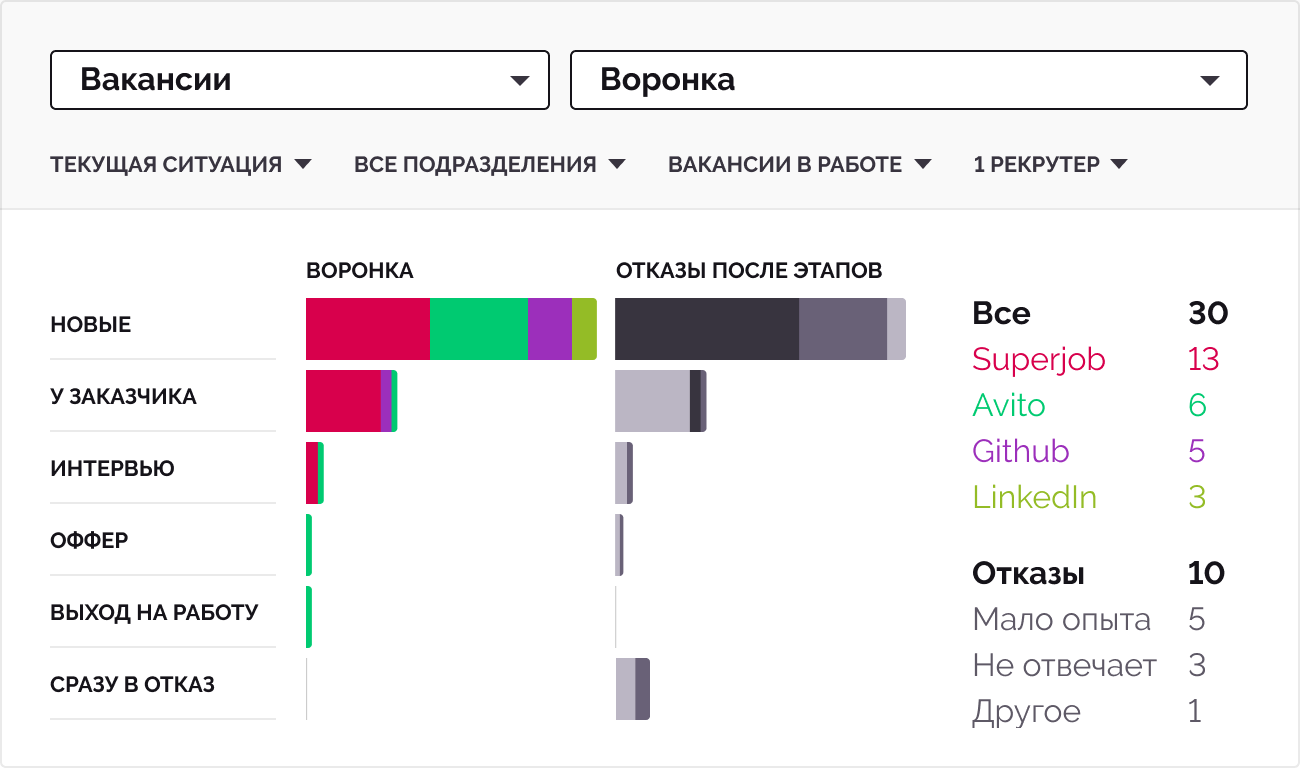The width and height of the screenshot is (1300, 768).
Task: Select the LinkedIn source in legend
Action: click(1034, 497)
